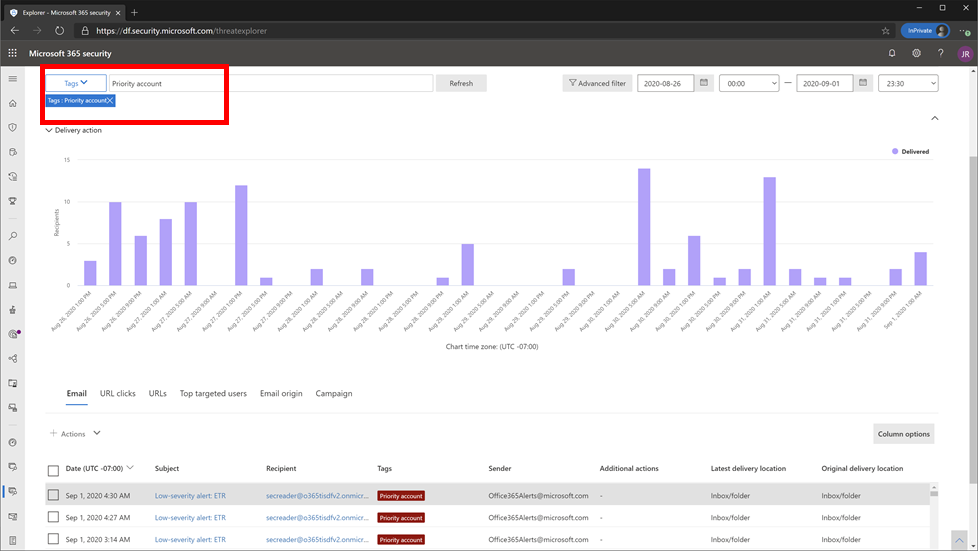Image resolution: width=978 pixels, height=551 pixels.
Task: Collapse the chart with the up chevron
Action: (x=934, y=118)
